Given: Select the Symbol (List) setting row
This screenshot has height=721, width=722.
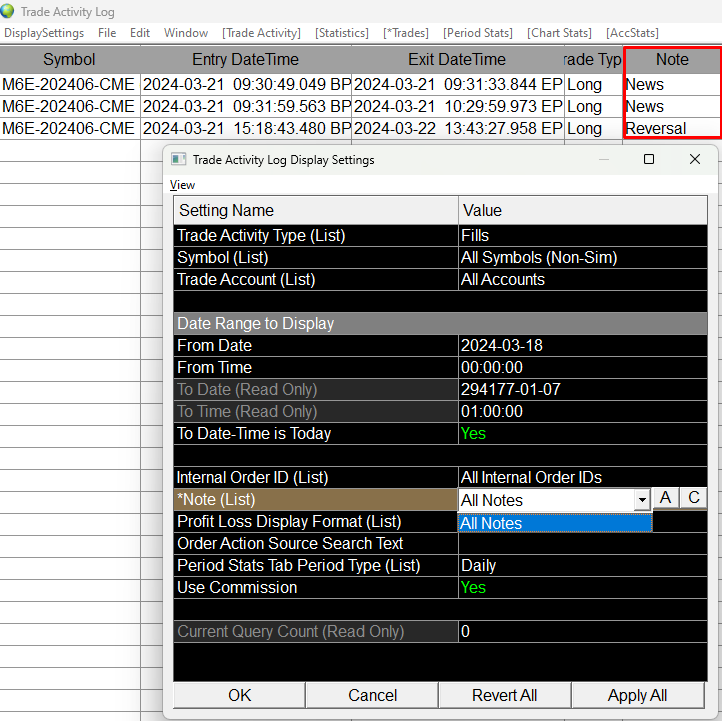Looking at the screenshot, I should point(440,258).
